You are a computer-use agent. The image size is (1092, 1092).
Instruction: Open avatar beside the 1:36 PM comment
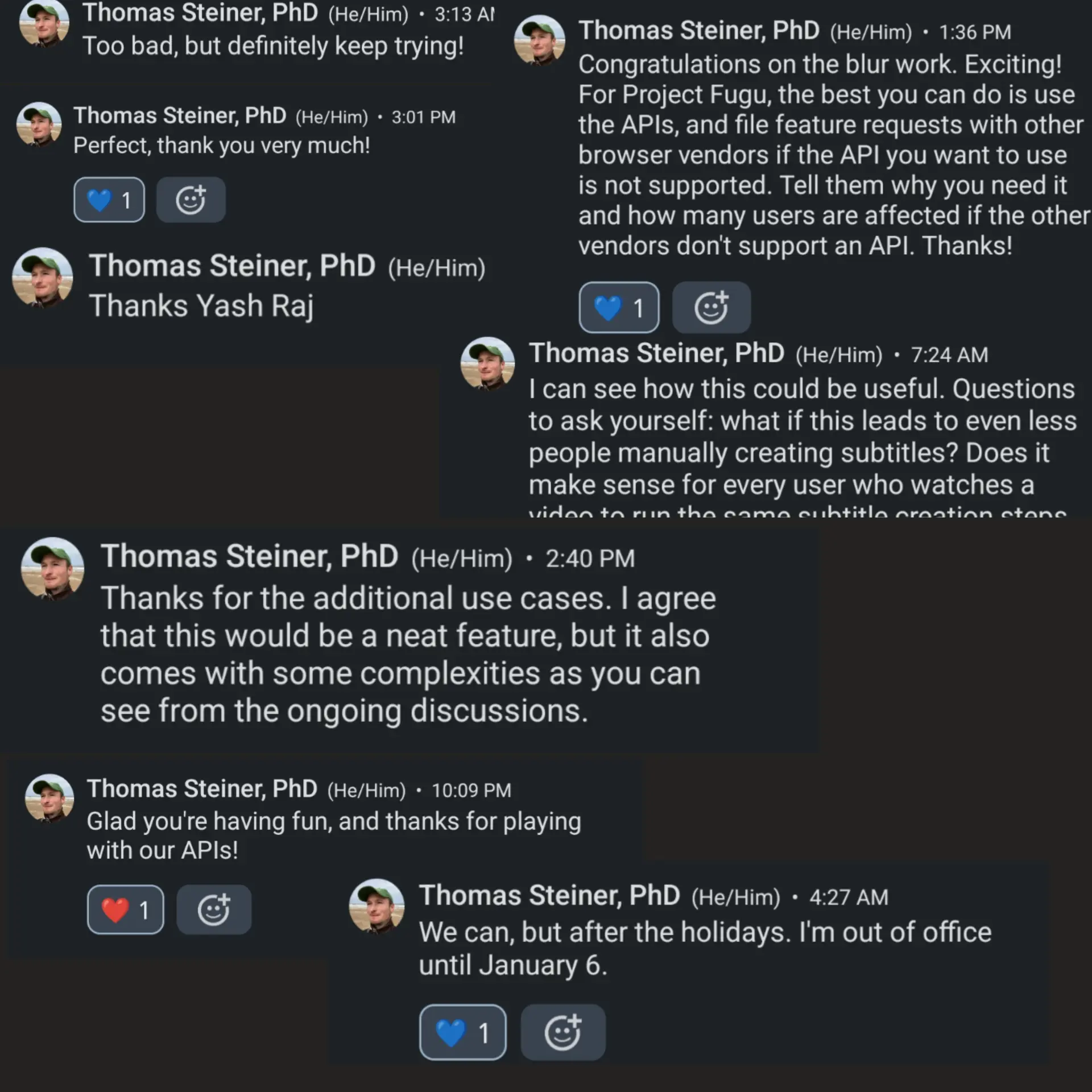pyautogui.click(x=540, y=40)
